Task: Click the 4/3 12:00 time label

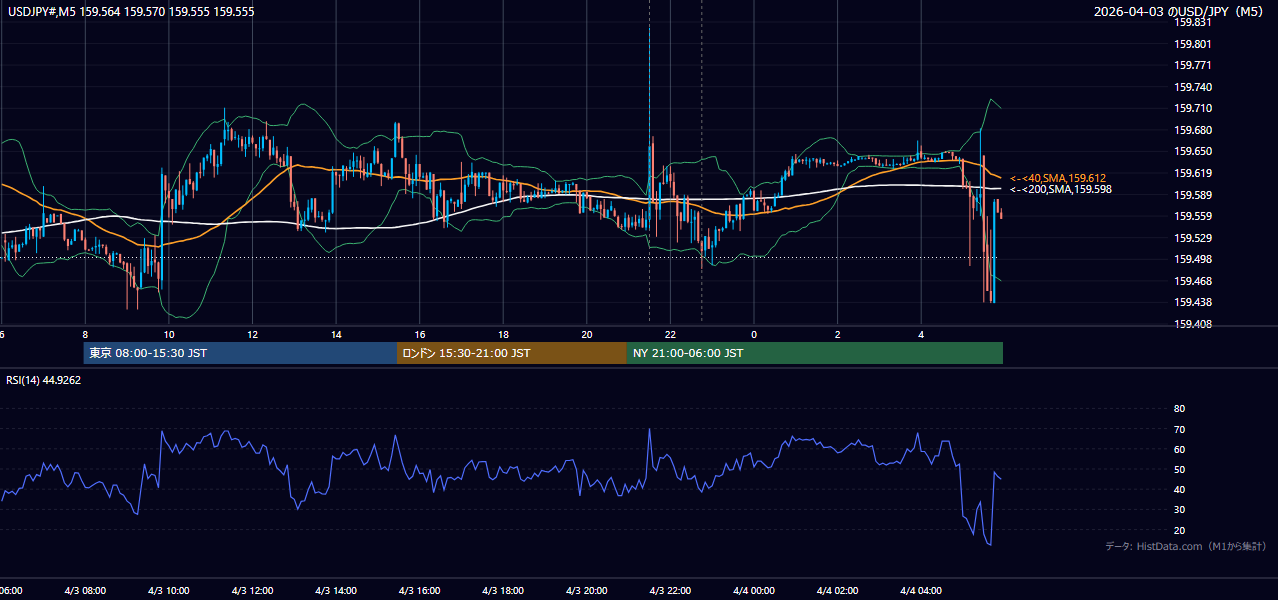Action: click(253, 591)
